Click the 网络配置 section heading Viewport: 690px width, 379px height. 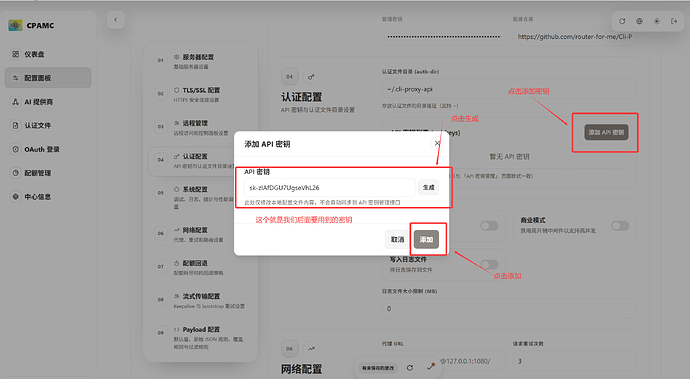[301, 369]
